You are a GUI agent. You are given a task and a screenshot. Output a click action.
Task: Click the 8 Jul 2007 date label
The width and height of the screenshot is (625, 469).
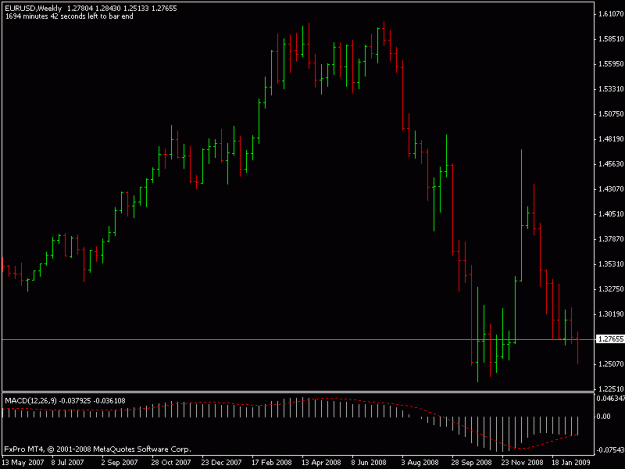67,463
